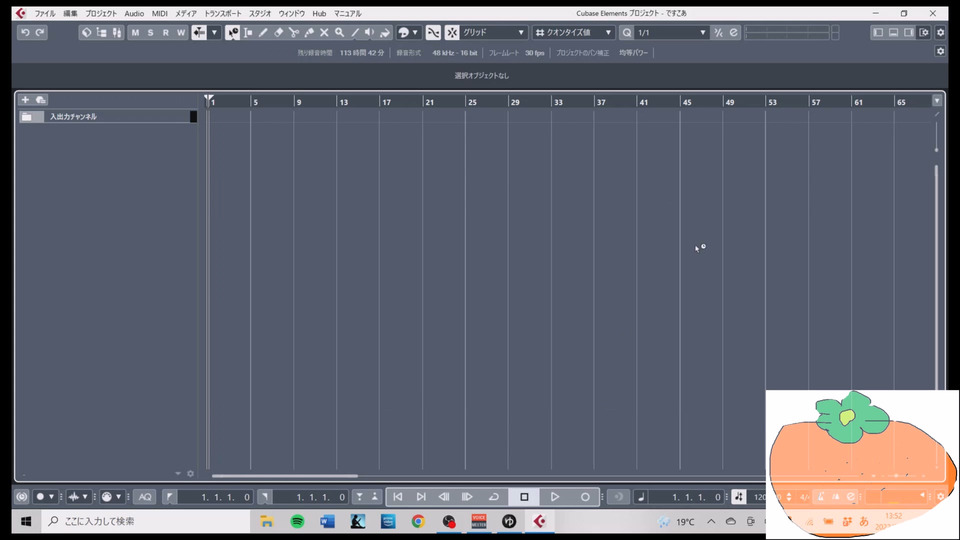Open the setup window layout settings

click(924, 32)
